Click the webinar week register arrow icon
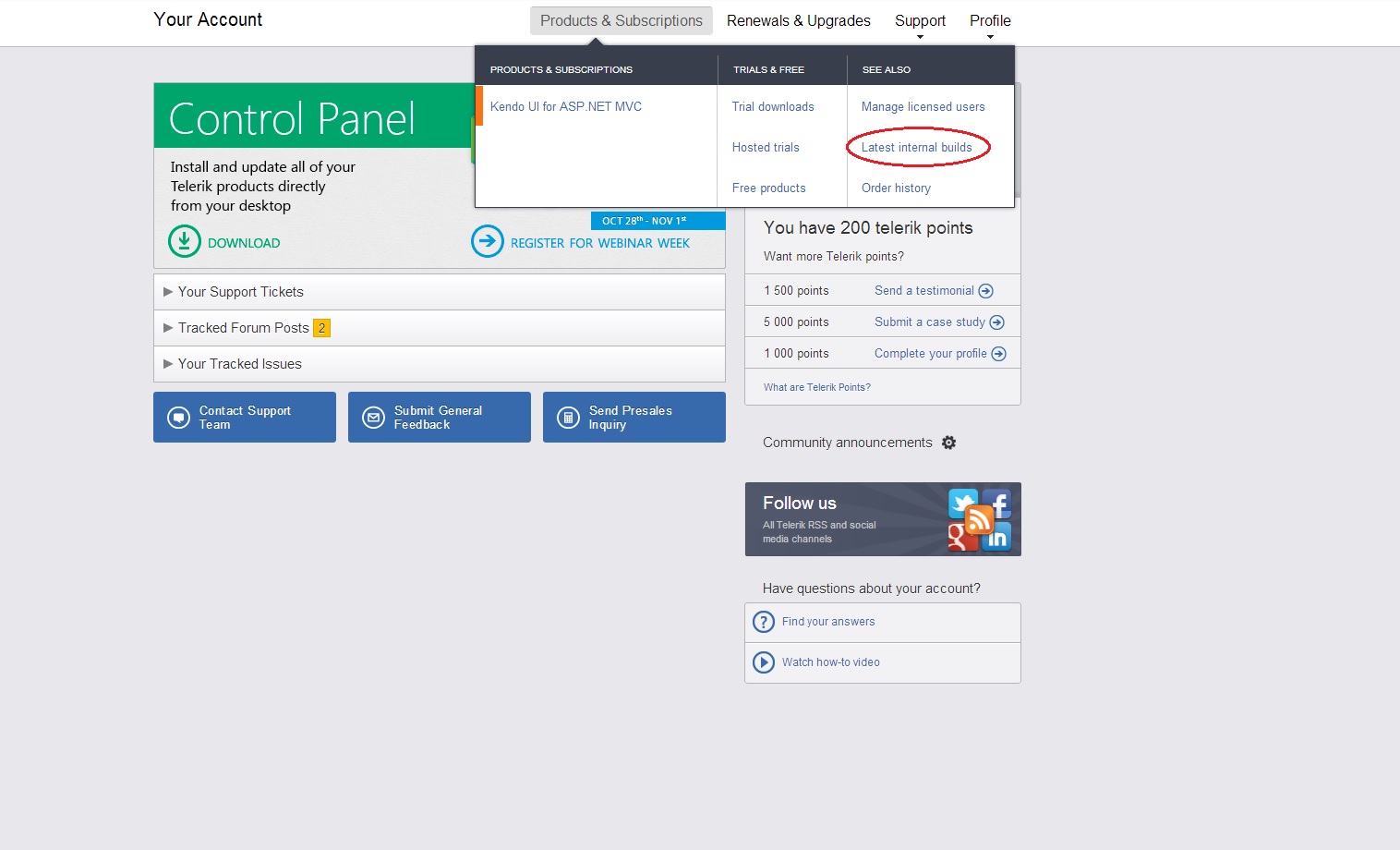 (x=488, y=241)
